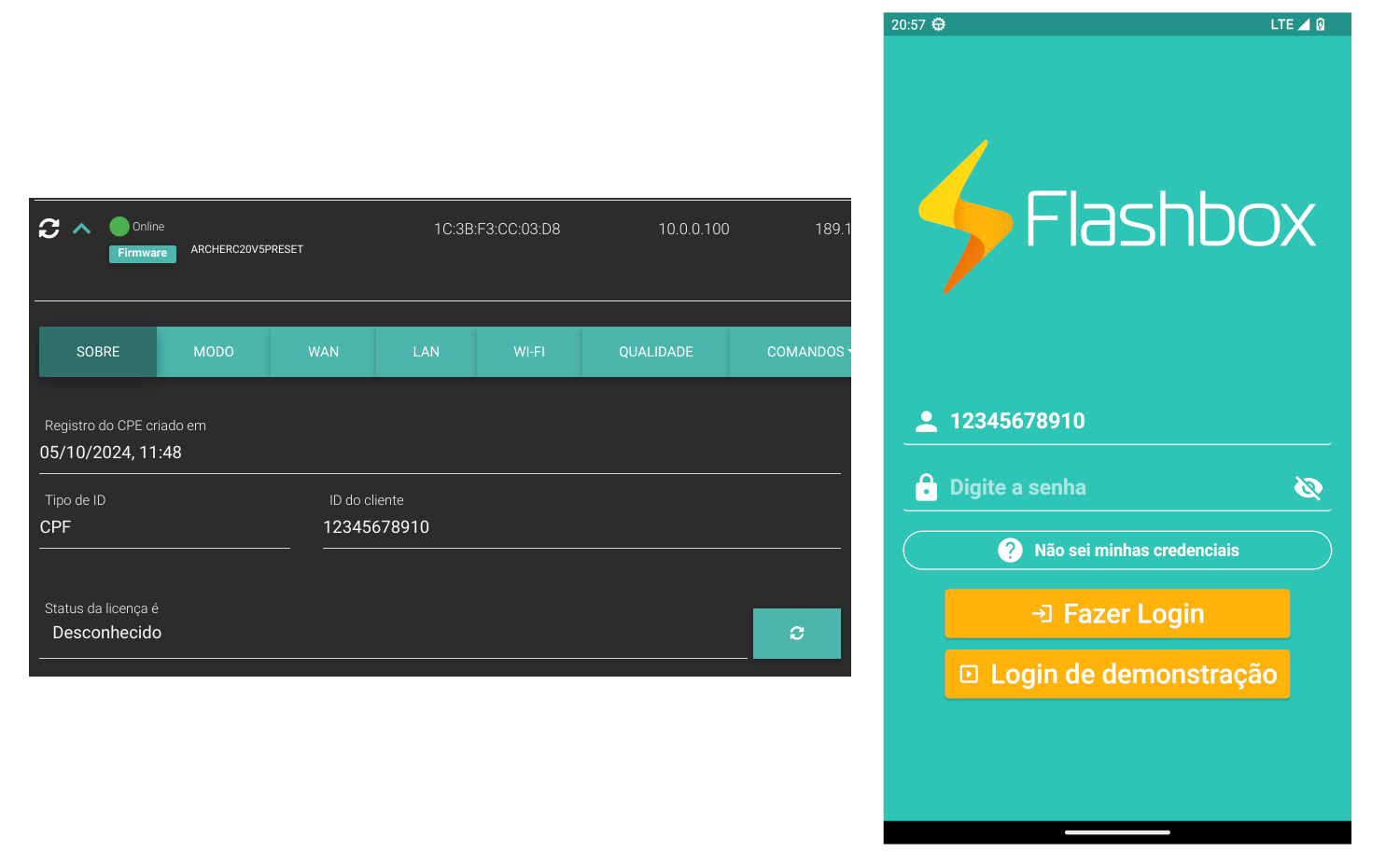Go to the QUALIDADE tab

tap(656, 352)
